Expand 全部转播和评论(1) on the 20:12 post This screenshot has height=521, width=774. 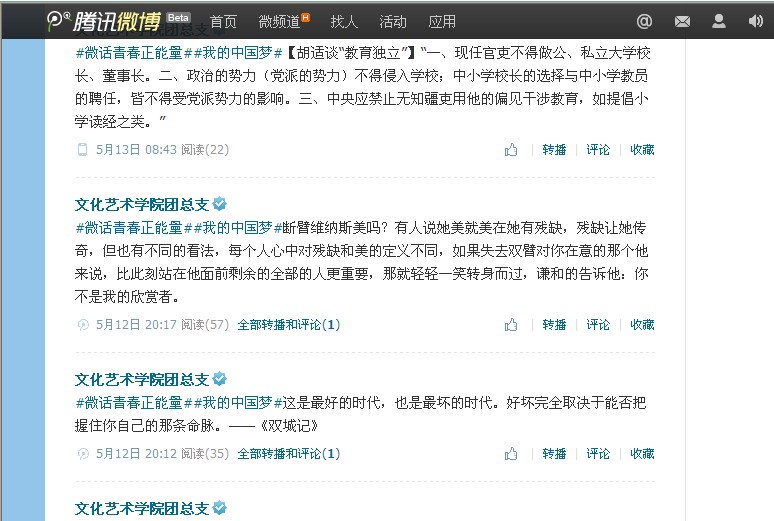(289, 453)
